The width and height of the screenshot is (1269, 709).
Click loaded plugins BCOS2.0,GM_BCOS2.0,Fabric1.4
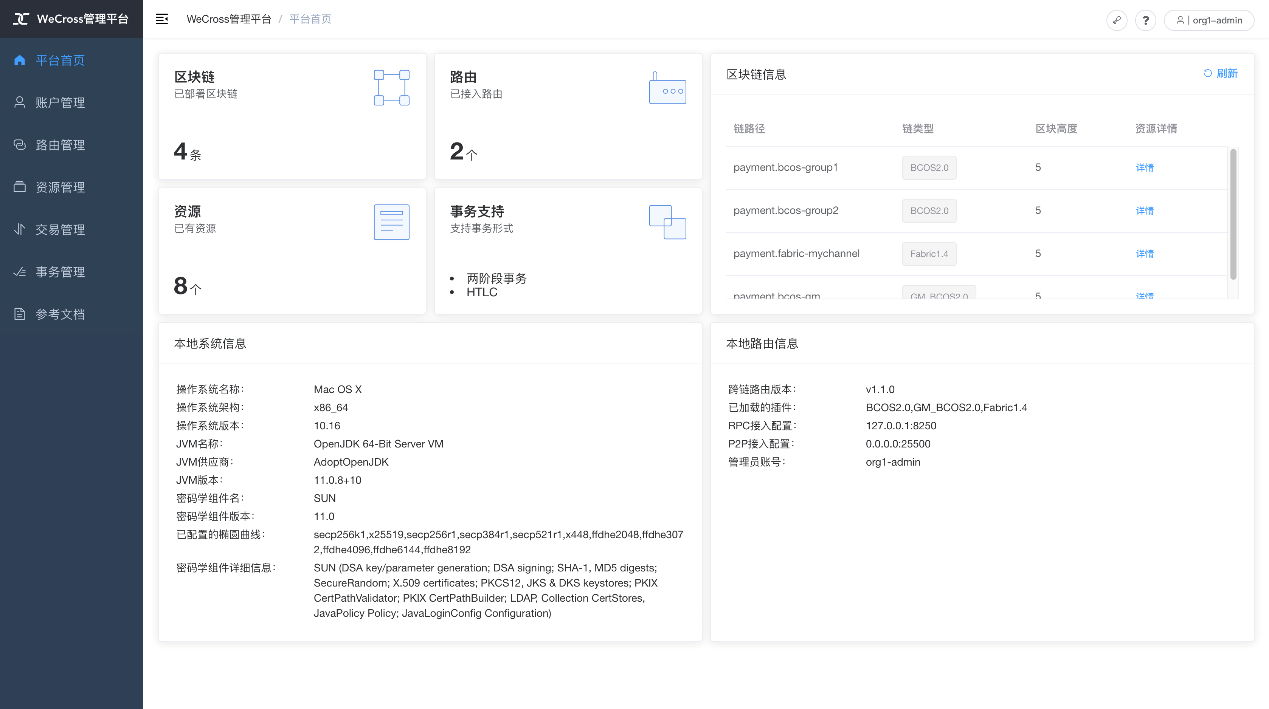(947, 408)
